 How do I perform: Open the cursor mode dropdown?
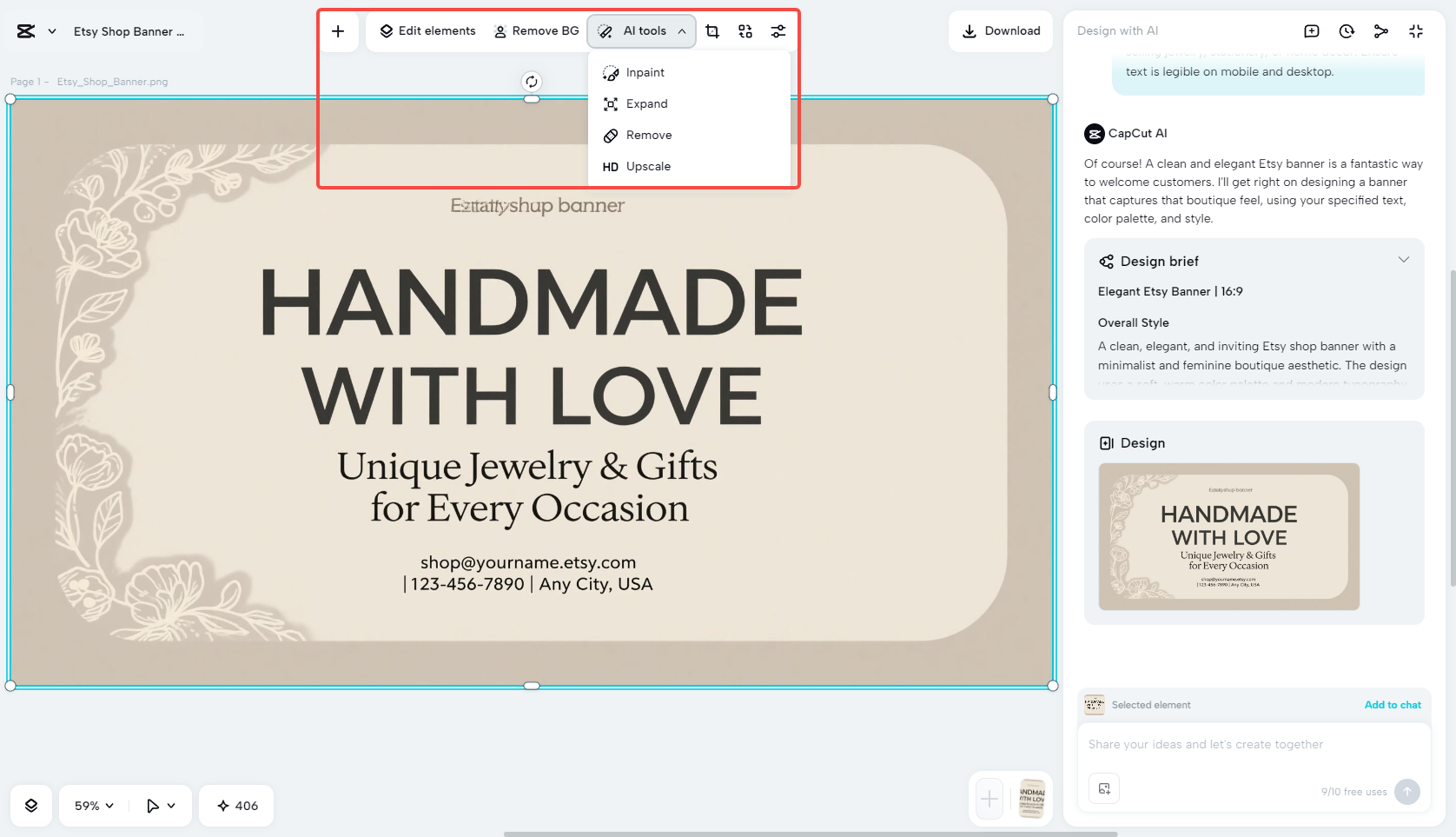(160, 806)
